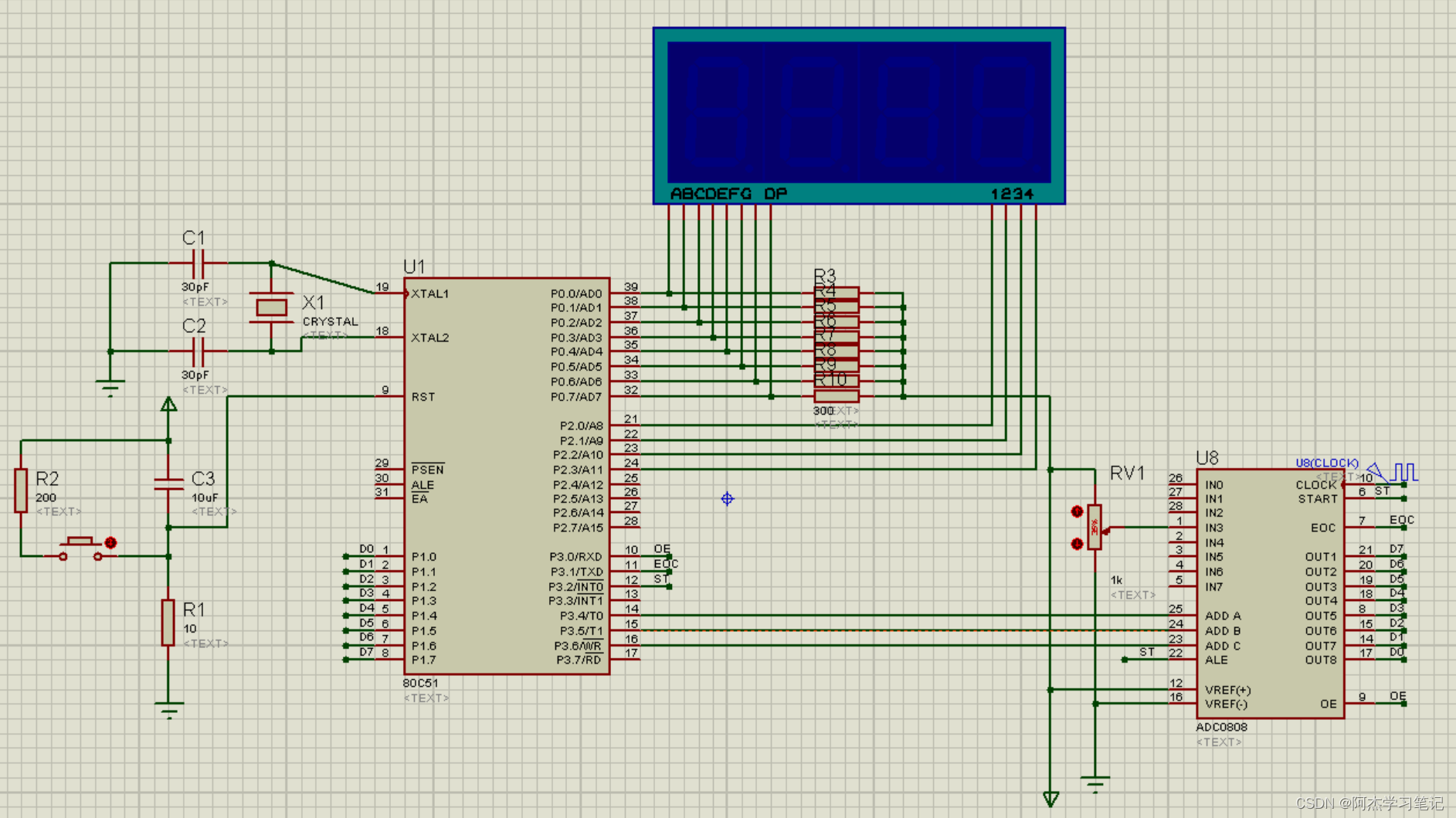Screen dimensions: 1456x818
Task: Click the C1 capacitor symbol
Action: click(x=198, y=263)
